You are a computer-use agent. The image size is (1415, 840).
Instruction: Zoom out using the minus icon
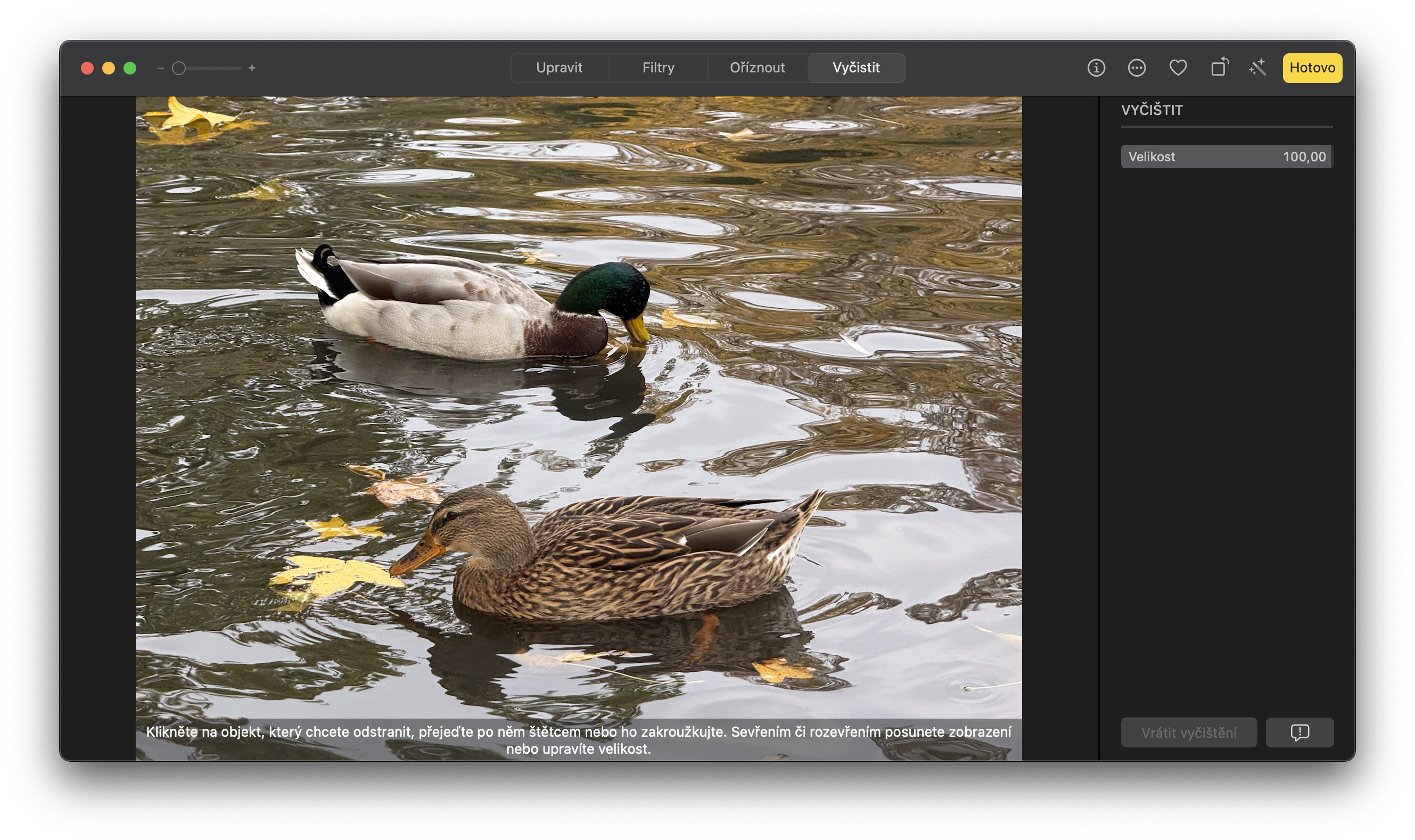coord(161,68)
